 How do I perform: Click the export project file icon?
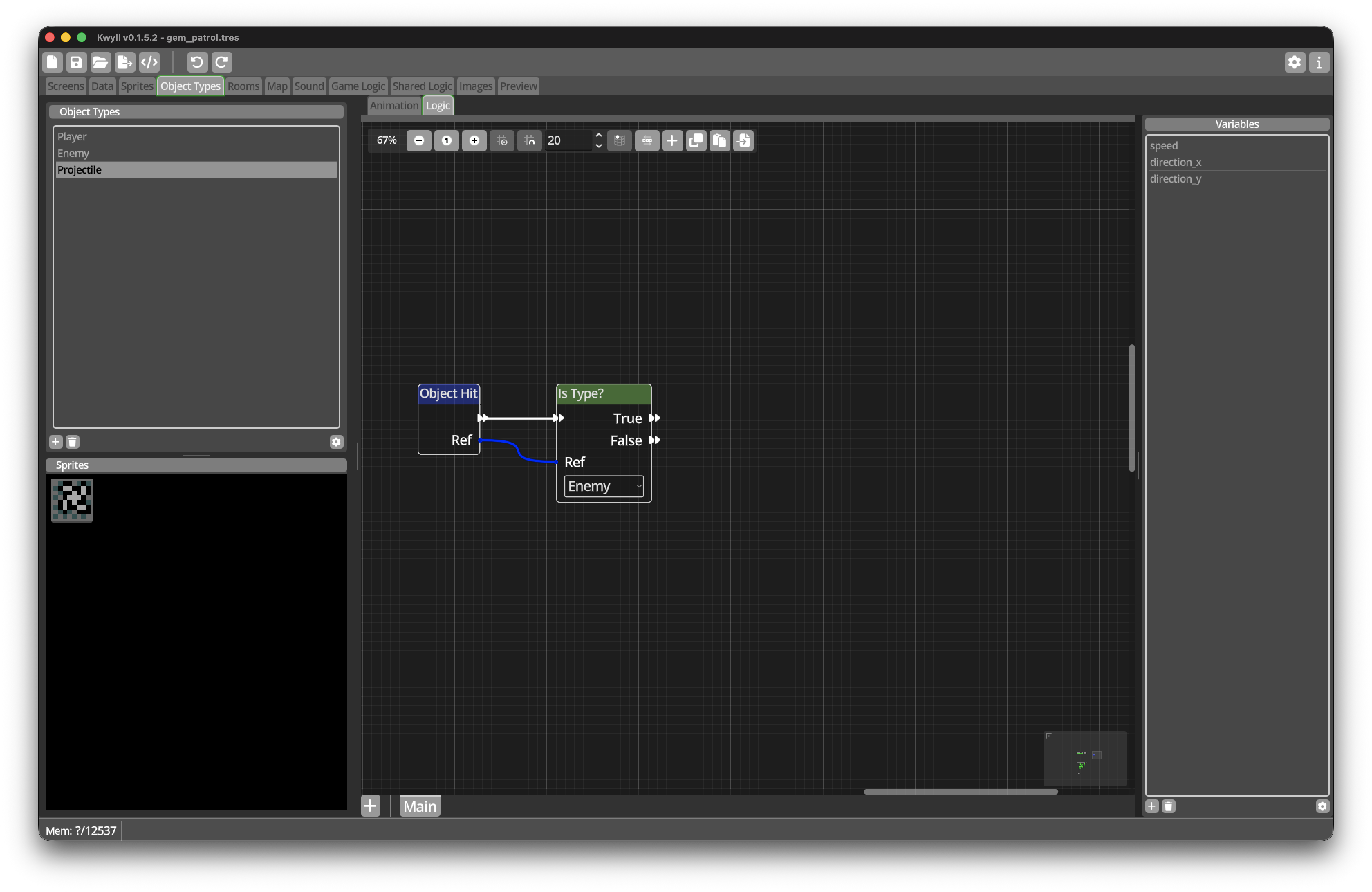pyautogui.click(x=125, y=62)
